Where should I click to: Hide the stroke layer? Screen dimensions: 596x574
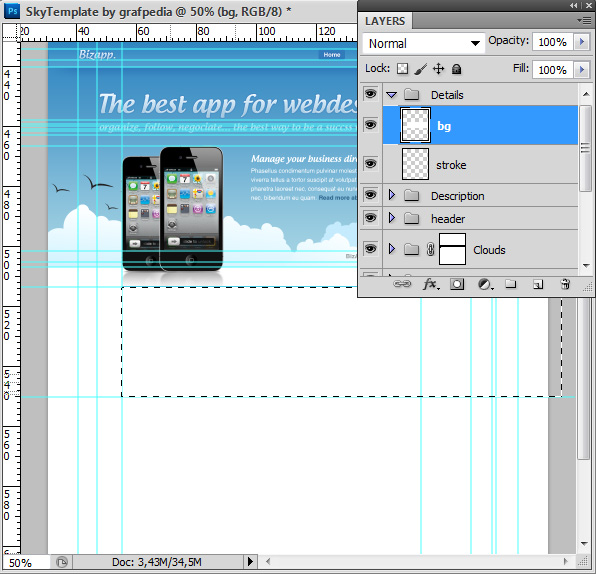(x=371, y=164)
